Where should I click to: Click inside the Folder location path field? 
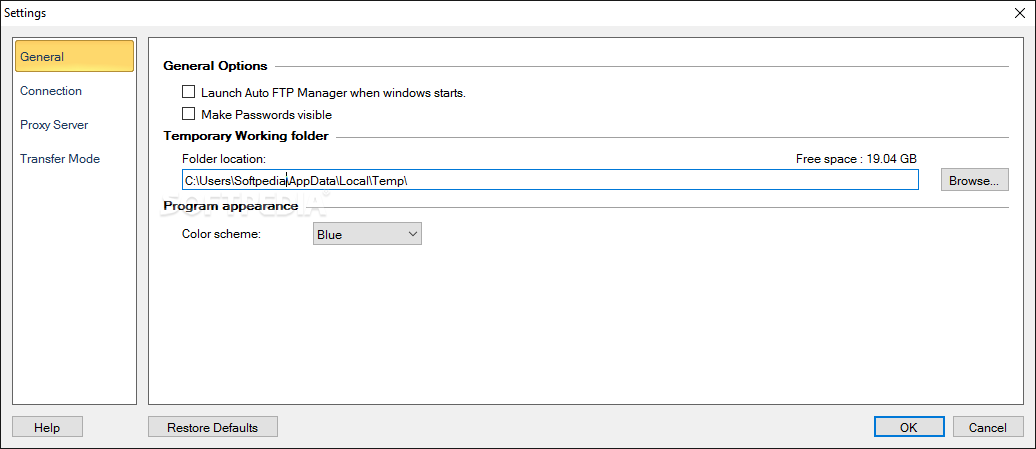pyautogui.click(x=550, y=180)
